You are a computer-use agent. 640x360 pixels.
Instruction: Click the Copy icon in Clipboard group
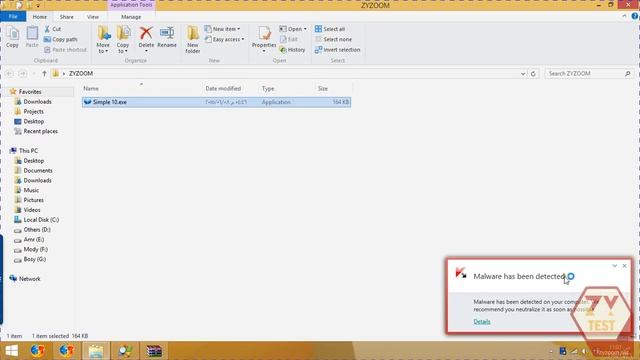click(x=12, y=37)
